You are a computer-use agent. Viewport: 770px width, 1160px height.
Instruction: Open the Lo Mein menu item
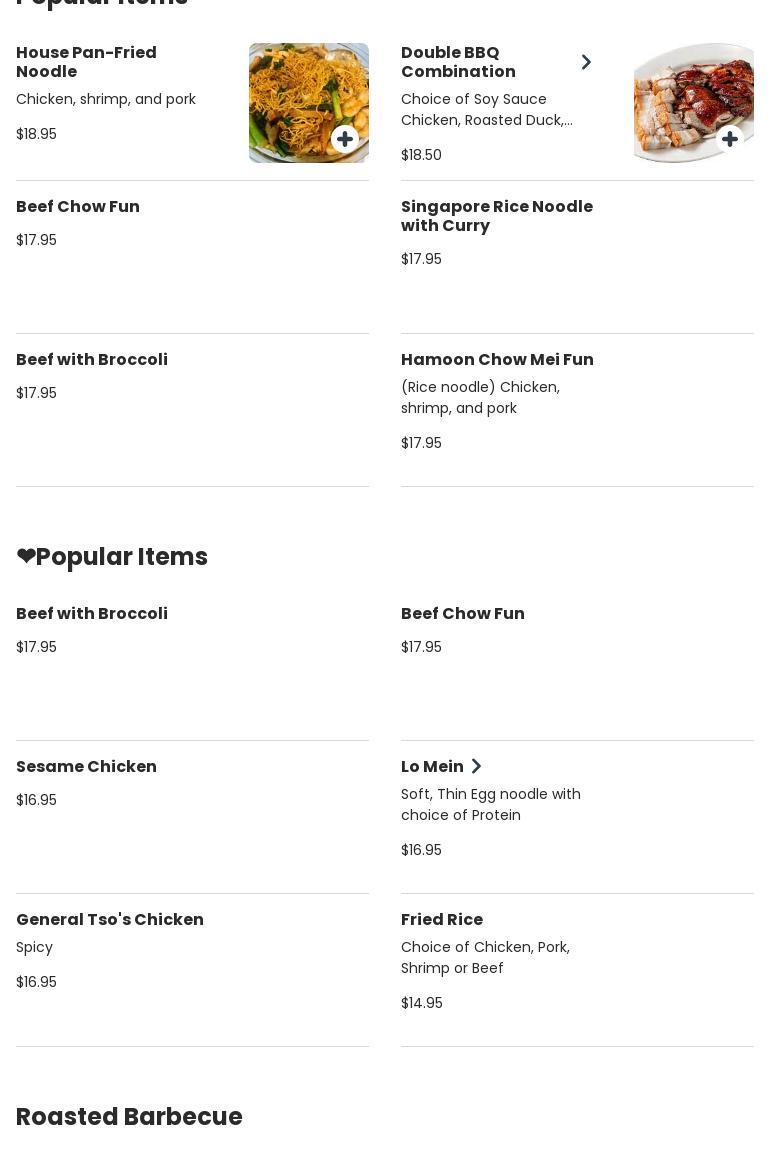[432, 767]
